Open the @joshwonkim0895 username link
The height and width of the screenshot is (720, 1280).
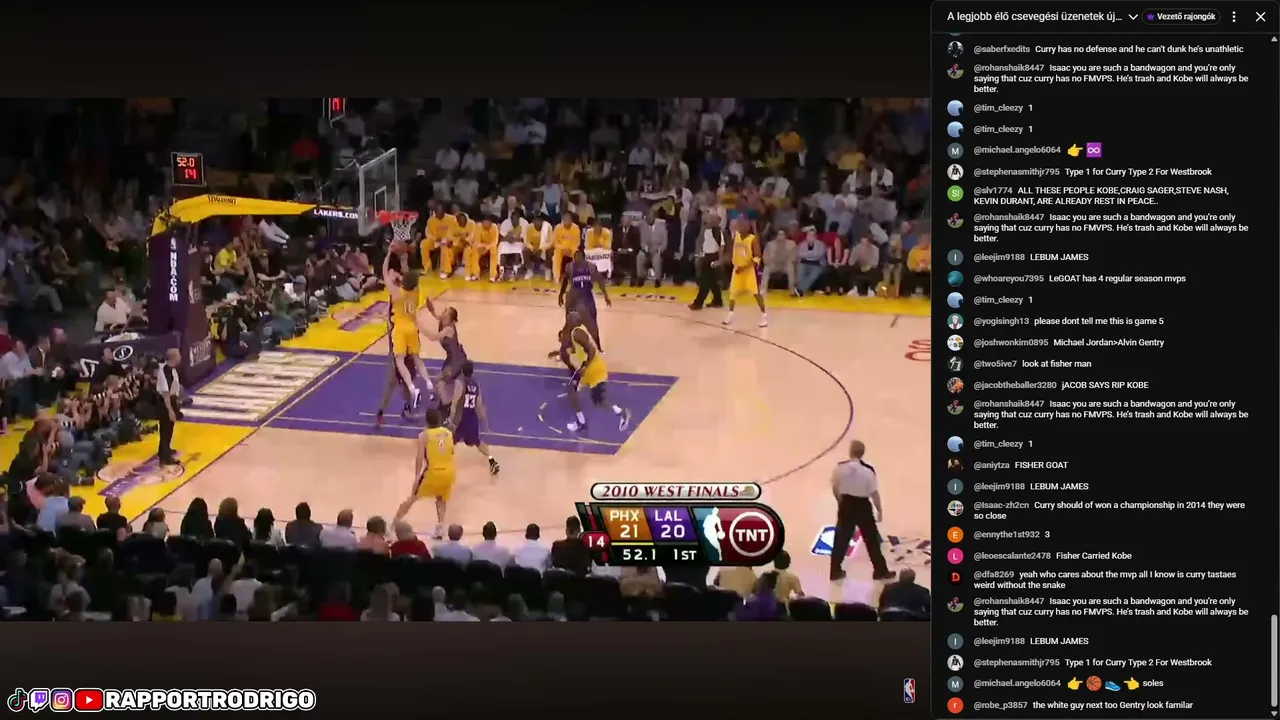[1010, 343]
